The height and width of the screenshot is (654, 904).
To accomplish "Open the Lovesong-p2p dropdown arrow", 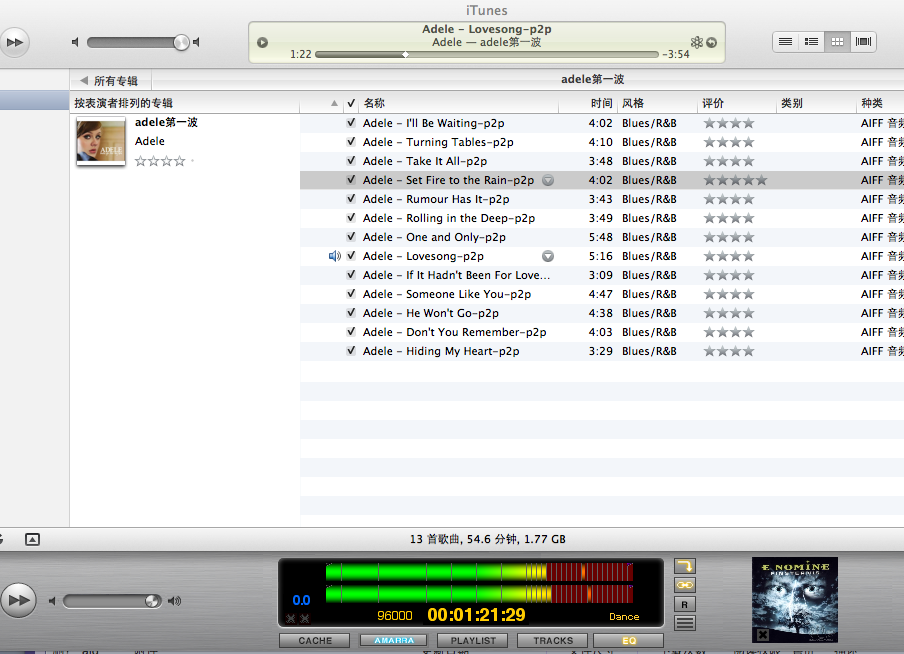I will tap(548, 256).
